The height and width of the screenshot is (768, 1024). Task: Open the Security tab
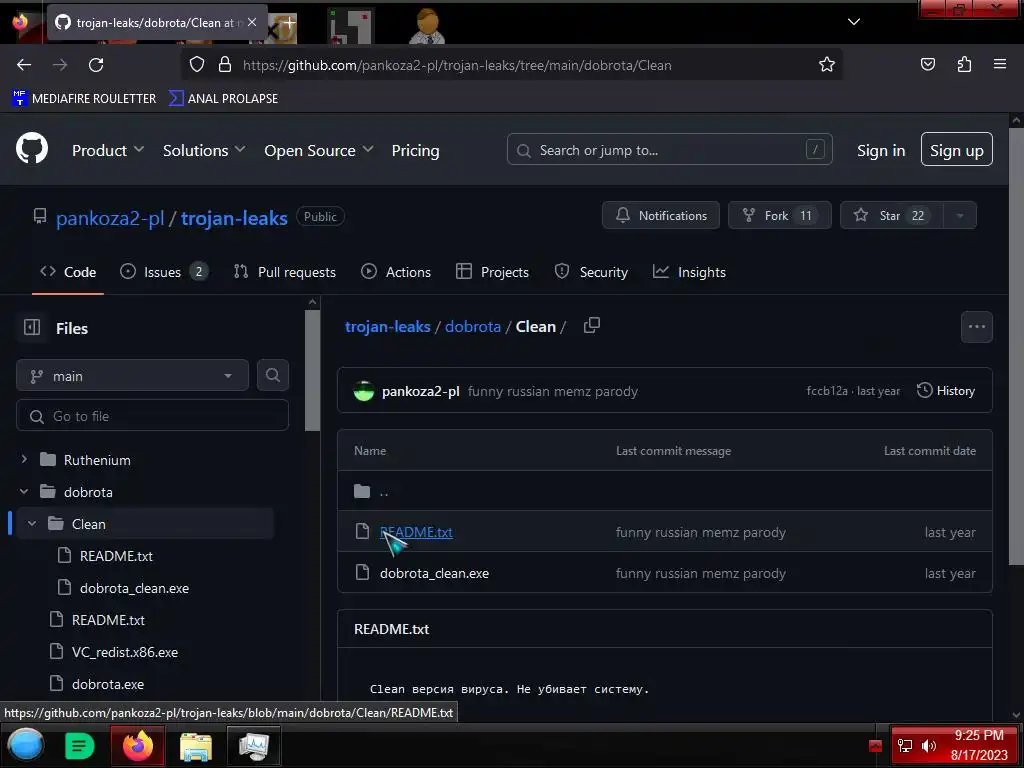click(591, 272)
